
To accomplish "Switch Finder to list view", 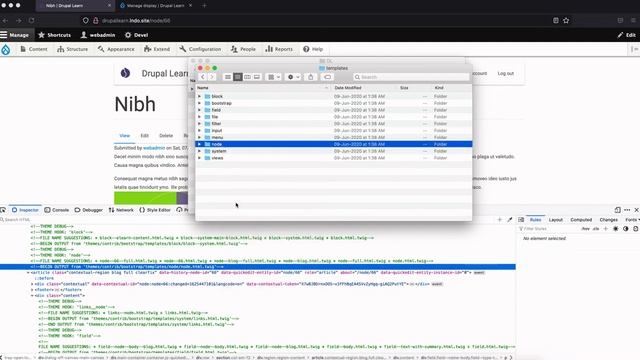I will pyautogui.click(x=238, y=77).
